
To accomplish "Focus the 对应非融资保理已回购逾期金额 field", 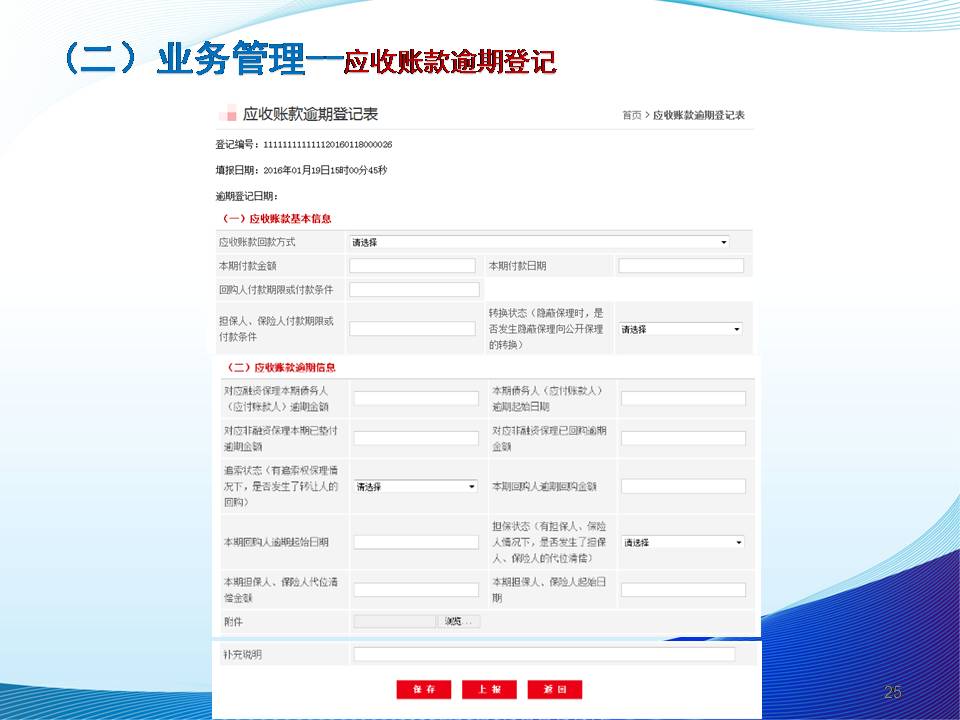I will (x=683, y=438).
